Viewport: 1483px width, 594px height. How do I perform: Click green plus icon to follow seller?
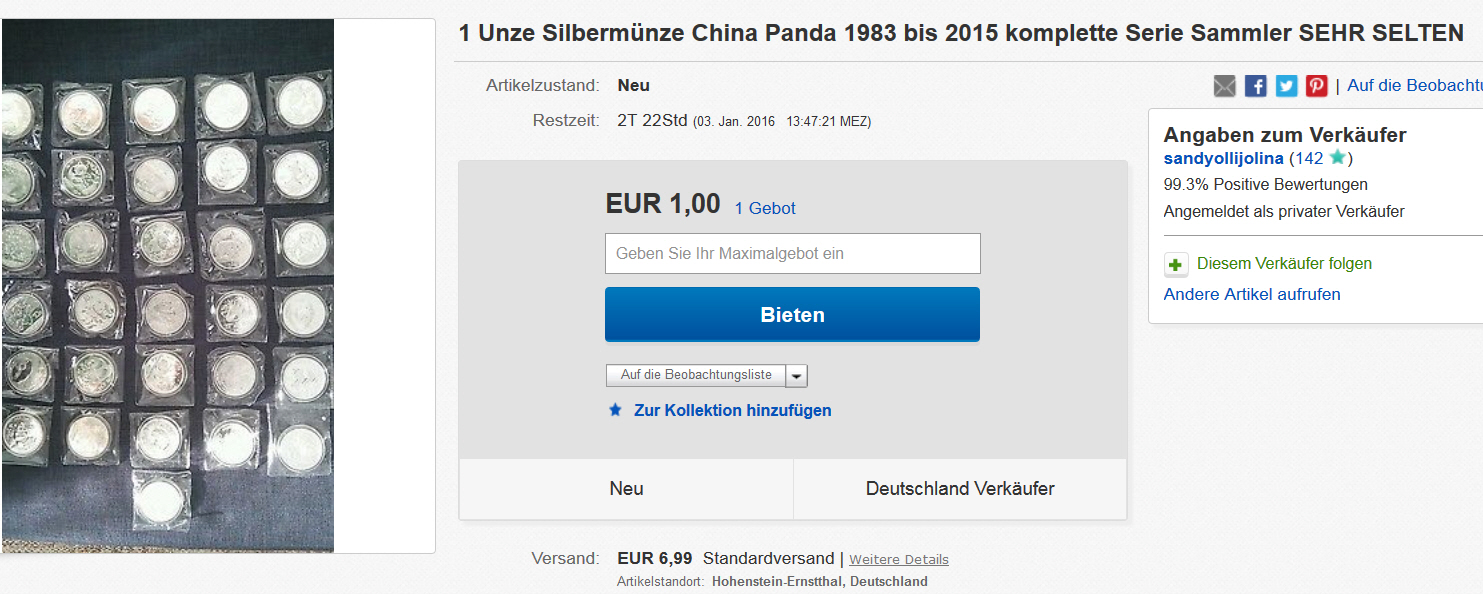tap(1176, 264)
